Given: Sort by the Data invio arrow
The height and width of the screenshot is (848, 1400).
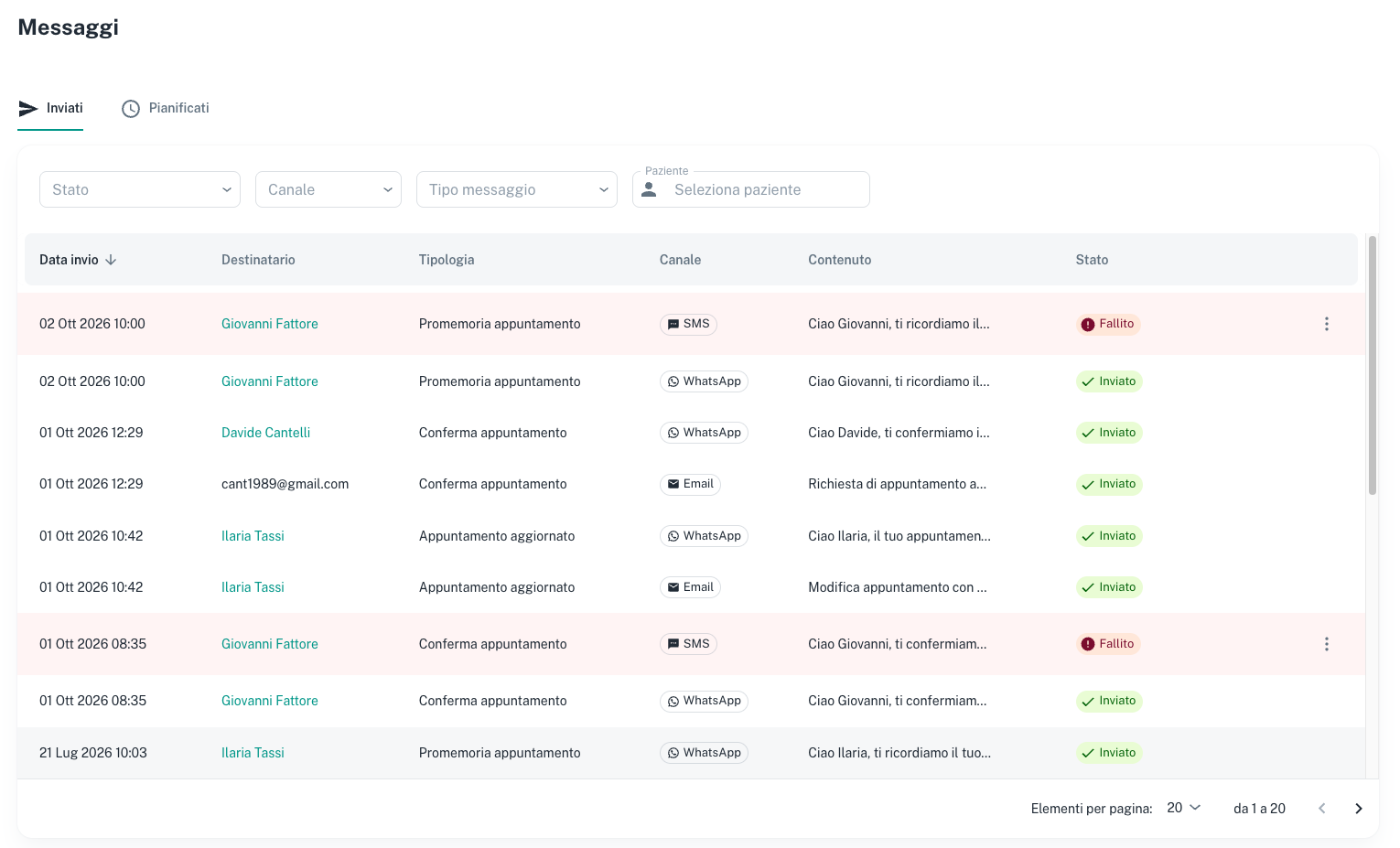Looking at the screenshot, I should pos(111,260).
